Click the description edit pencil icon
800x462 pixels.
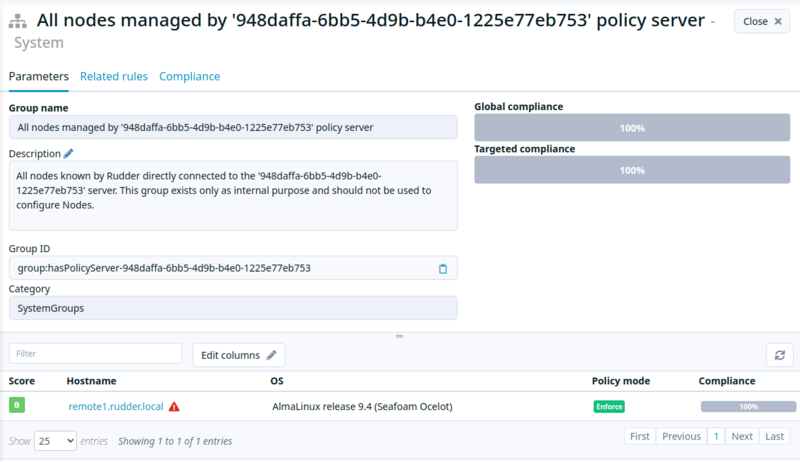point(68,153)
